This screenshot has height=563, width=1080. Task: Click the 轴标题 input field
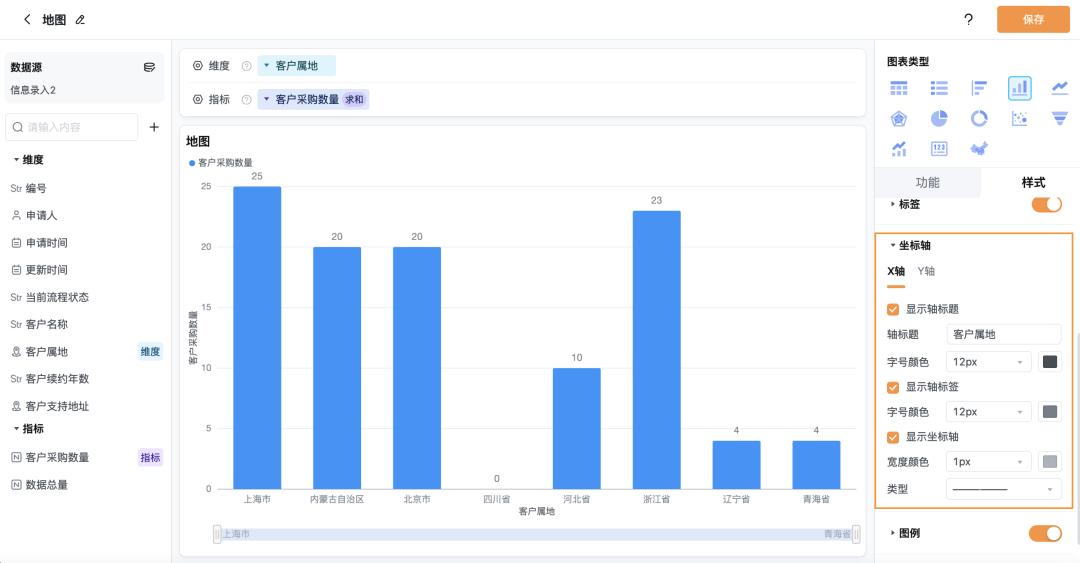(1004, 334)
